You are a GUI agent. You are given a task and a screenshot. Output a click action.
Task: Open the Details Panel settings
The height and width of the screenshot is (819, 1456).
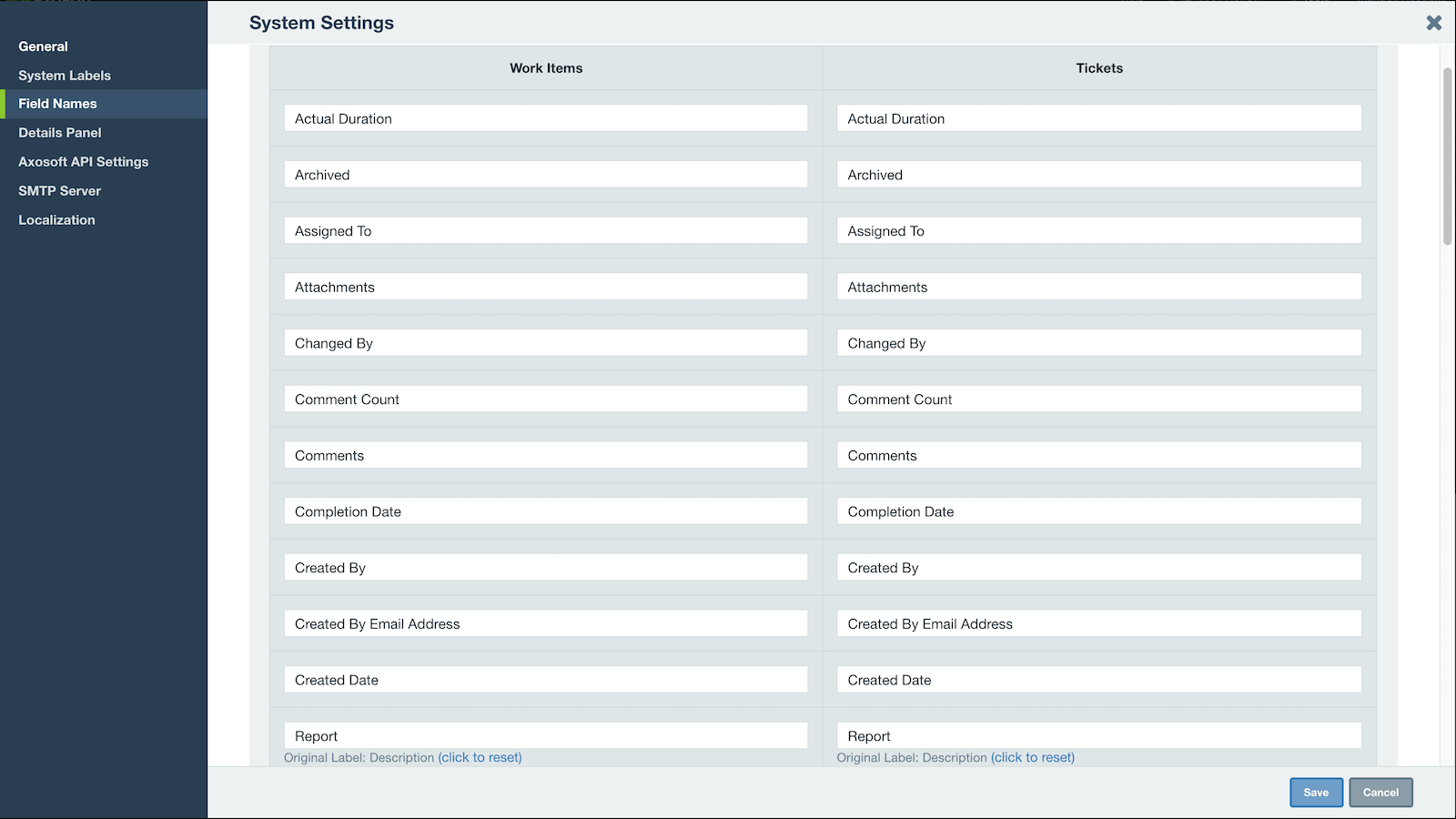[x=60, y=133]
